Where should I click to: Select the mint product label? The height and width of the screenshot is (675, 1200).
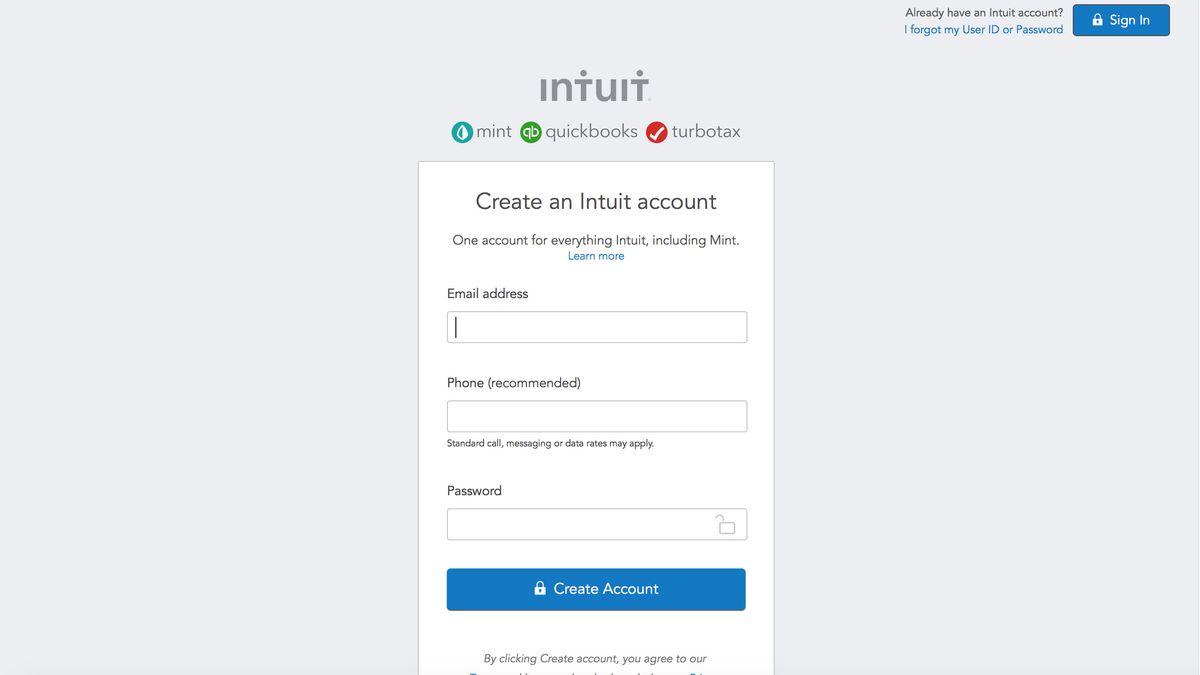(x=494, y=131)
